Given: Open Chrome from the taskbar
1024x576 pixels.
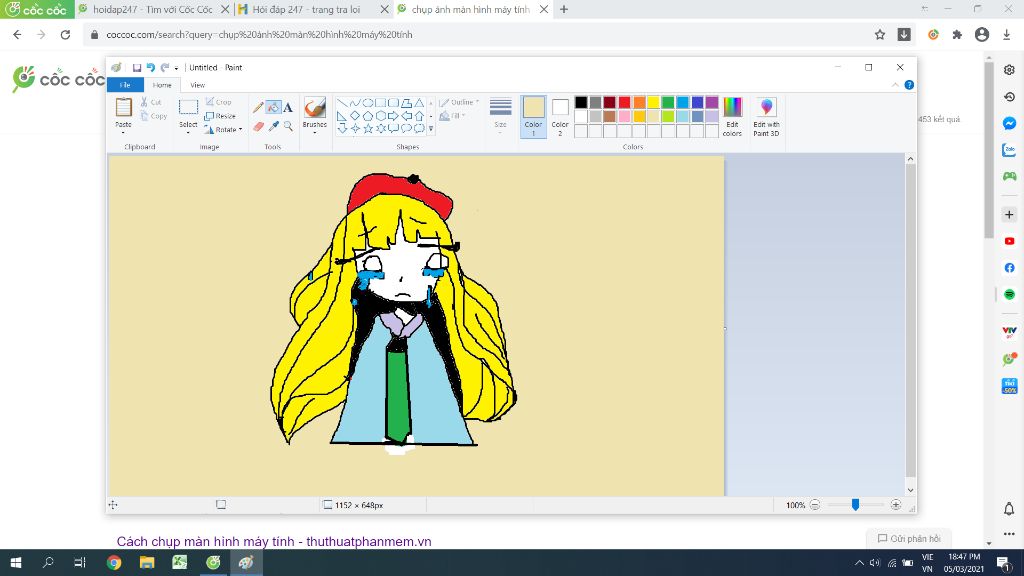Looking at the screenshot, I should (x=114, y=562).
